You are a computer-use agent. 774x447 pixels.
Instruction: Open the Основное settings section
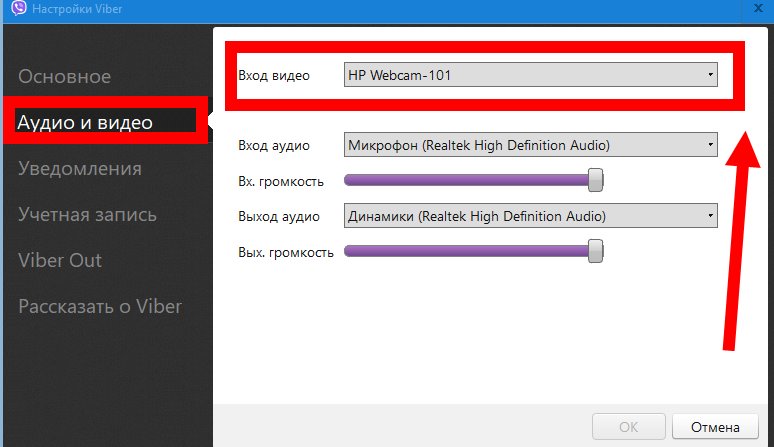pyautogui.click(x=65, y=76)
